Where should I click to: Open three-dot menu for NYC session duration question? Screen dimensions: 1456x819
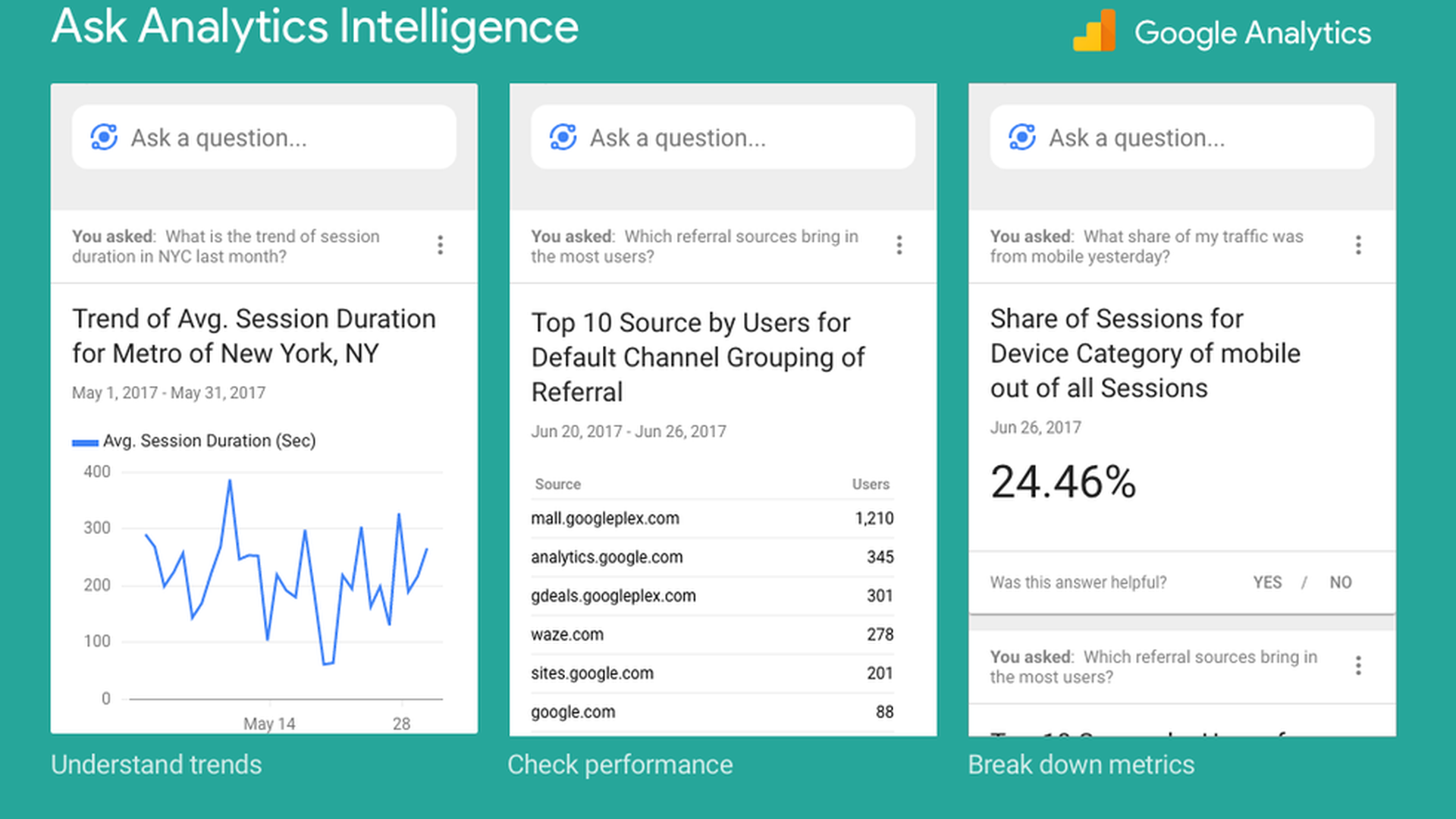click(440, 245)
